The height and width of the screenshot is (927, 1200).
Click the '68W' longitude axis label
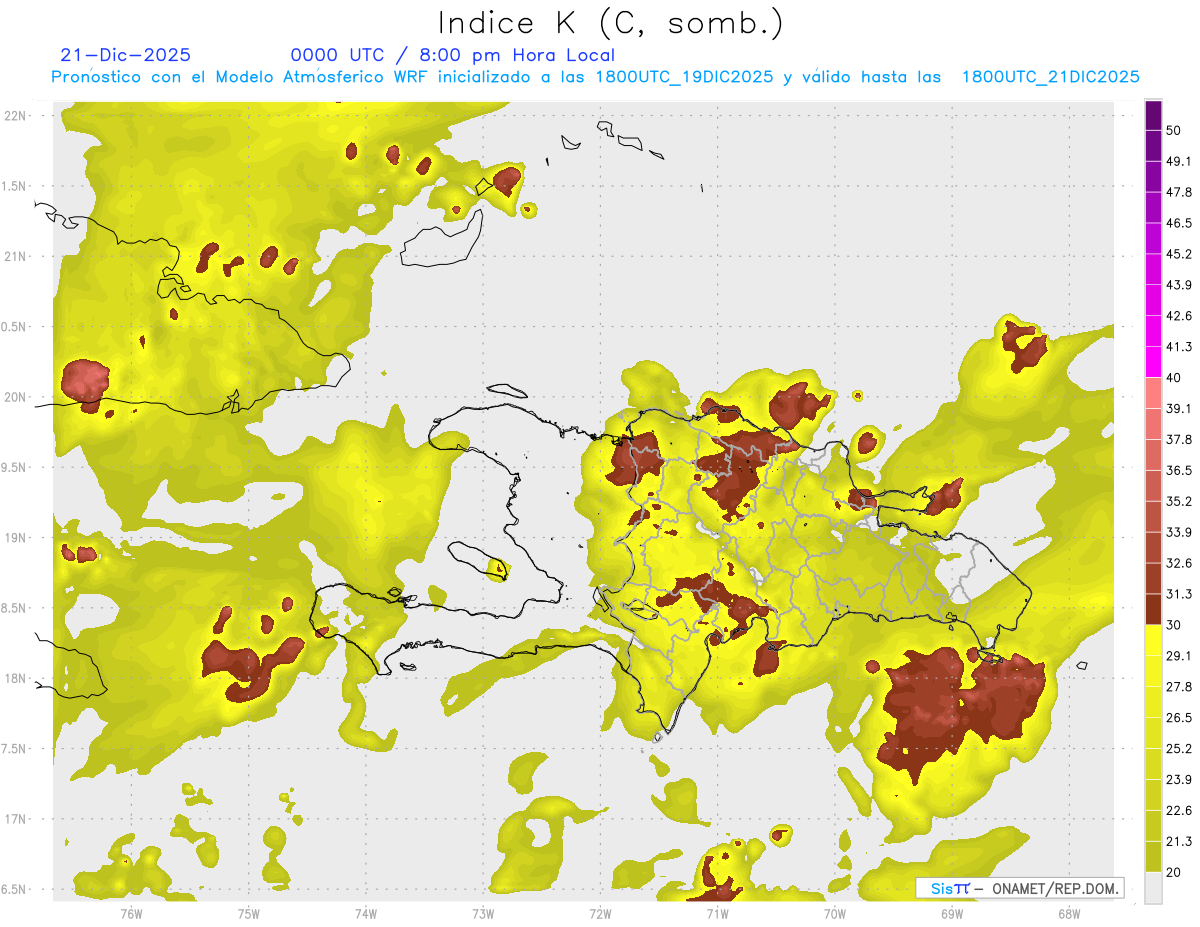[1069, 914]
